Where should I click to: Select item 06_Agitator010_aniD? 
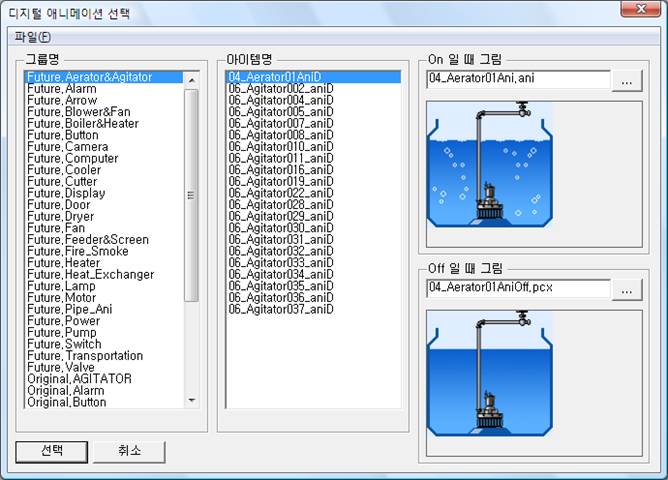[313, 147]
